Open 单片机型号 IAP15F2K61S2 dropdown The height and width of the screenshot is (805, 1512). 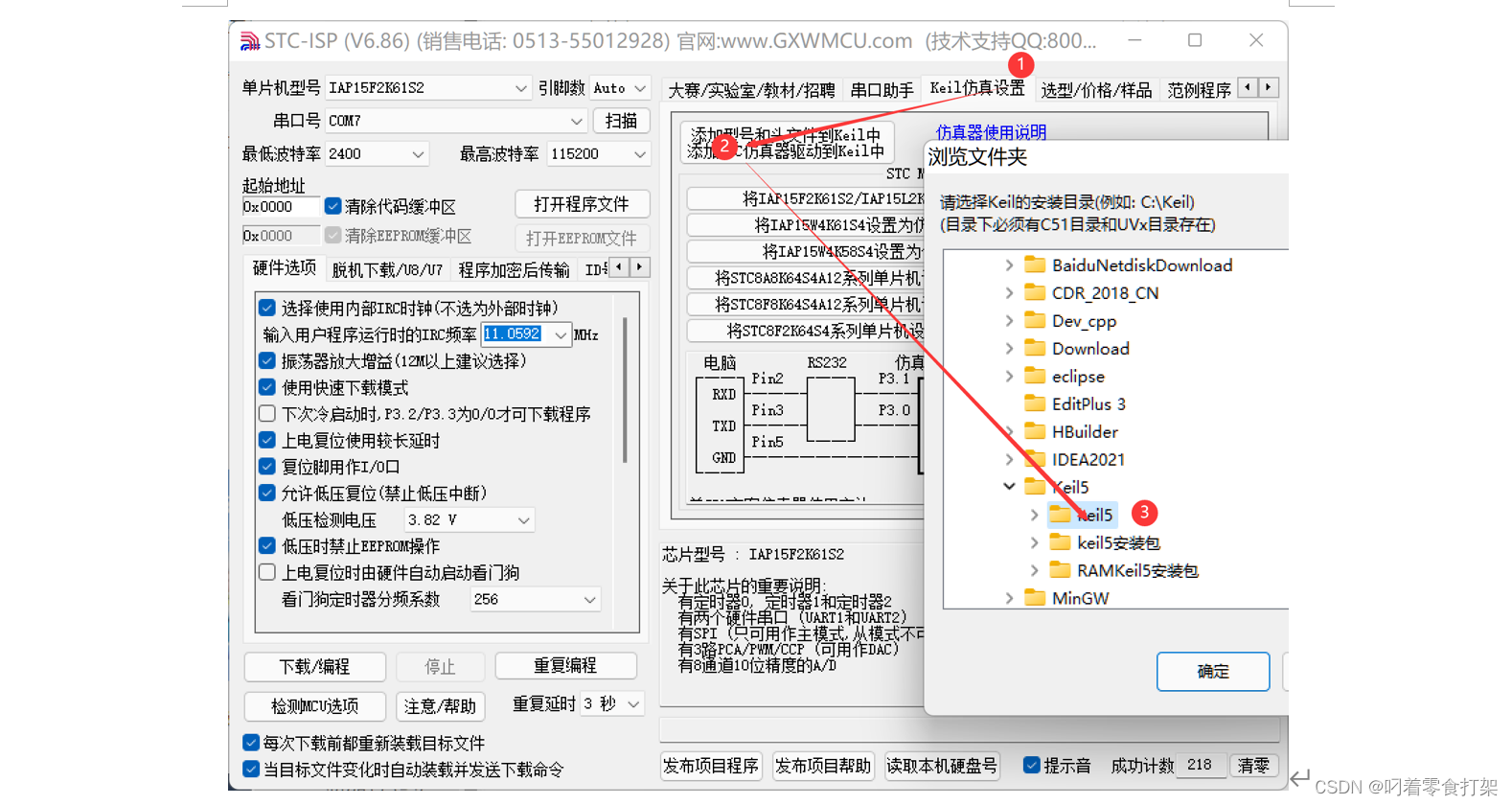(427, 88)
